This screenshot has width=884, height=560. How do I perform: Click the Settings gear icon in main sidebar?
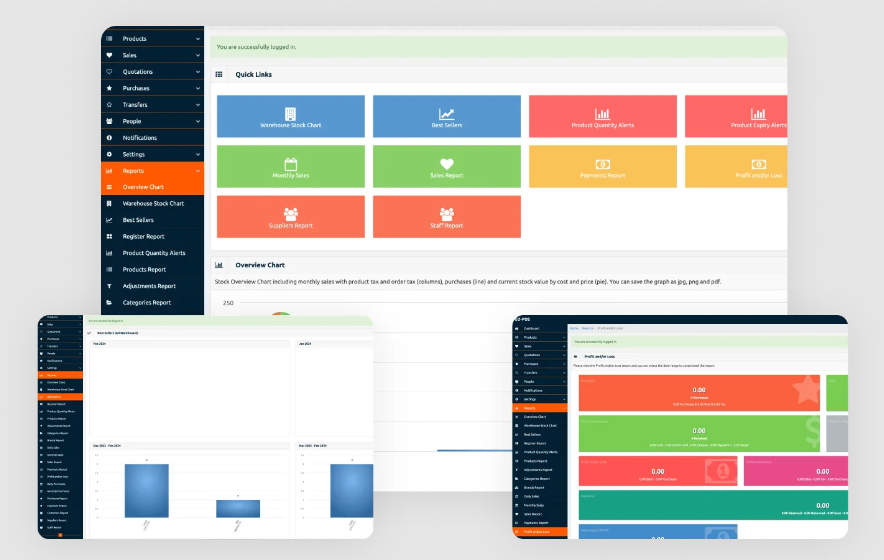click(109, 154)
